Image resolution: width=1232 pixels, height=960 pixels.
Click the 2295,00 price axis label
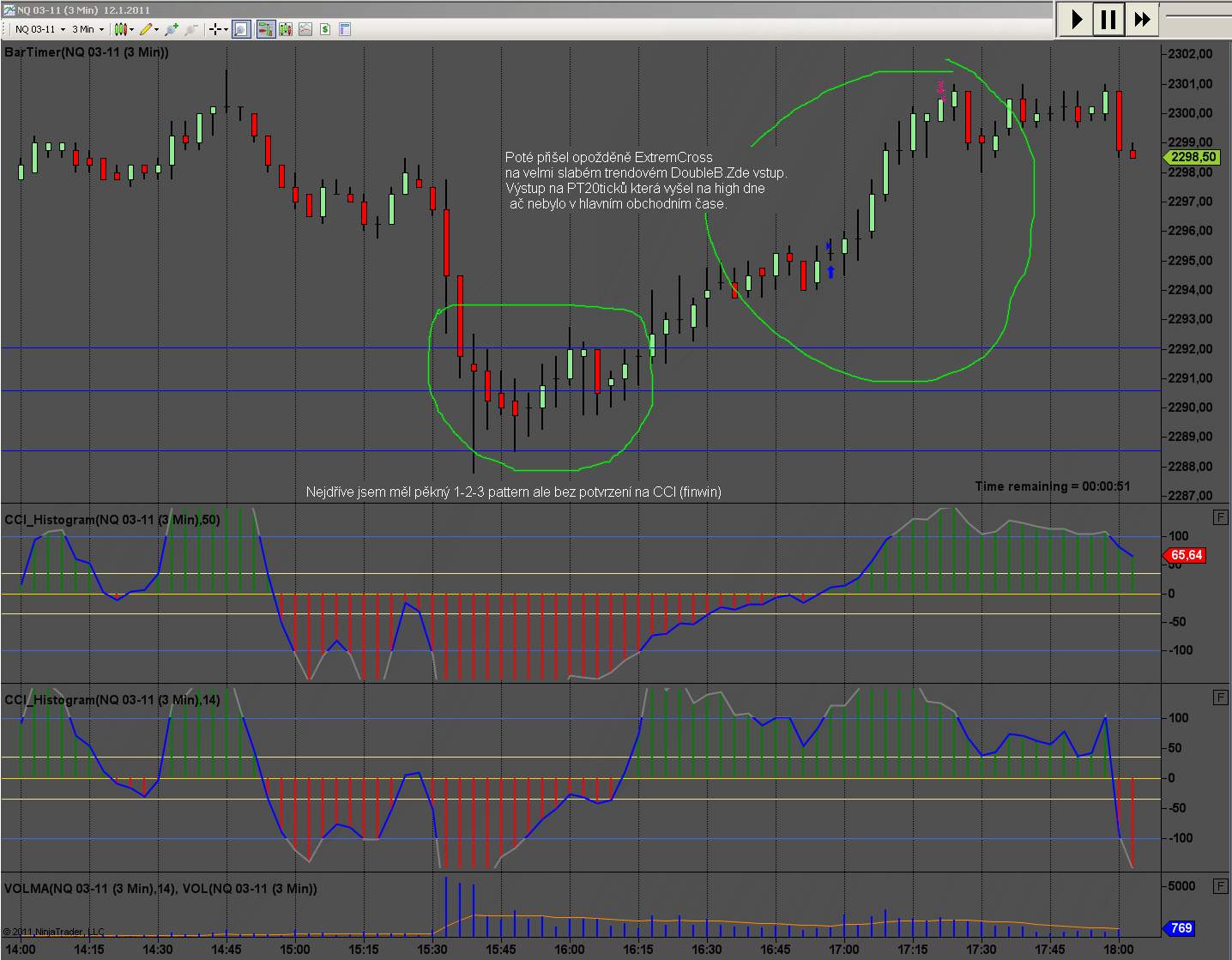(1191, 261)
